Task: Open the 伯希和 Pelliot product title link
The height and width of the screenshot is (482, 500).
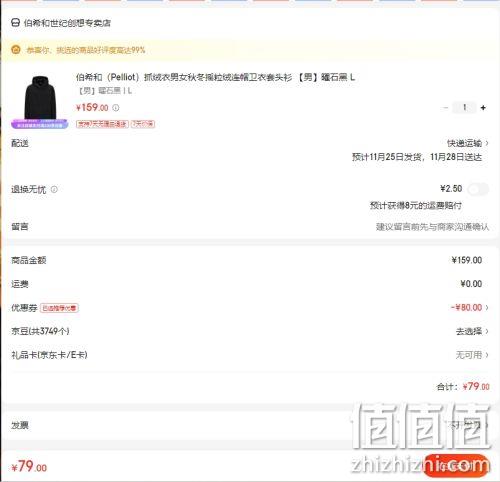Action: click(x=215, y=77)
